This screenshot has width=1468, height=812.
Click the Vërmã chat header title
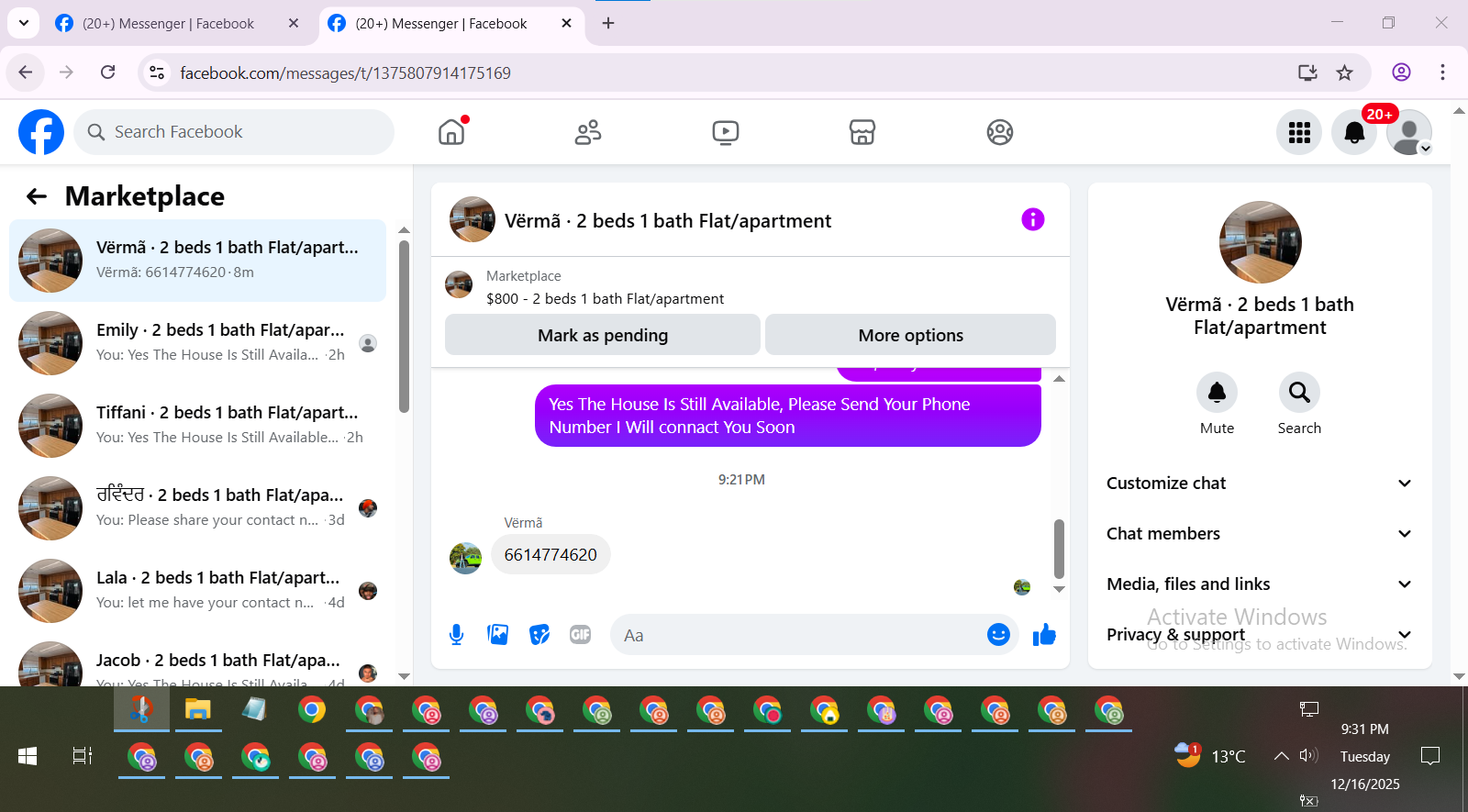[668, 220]
